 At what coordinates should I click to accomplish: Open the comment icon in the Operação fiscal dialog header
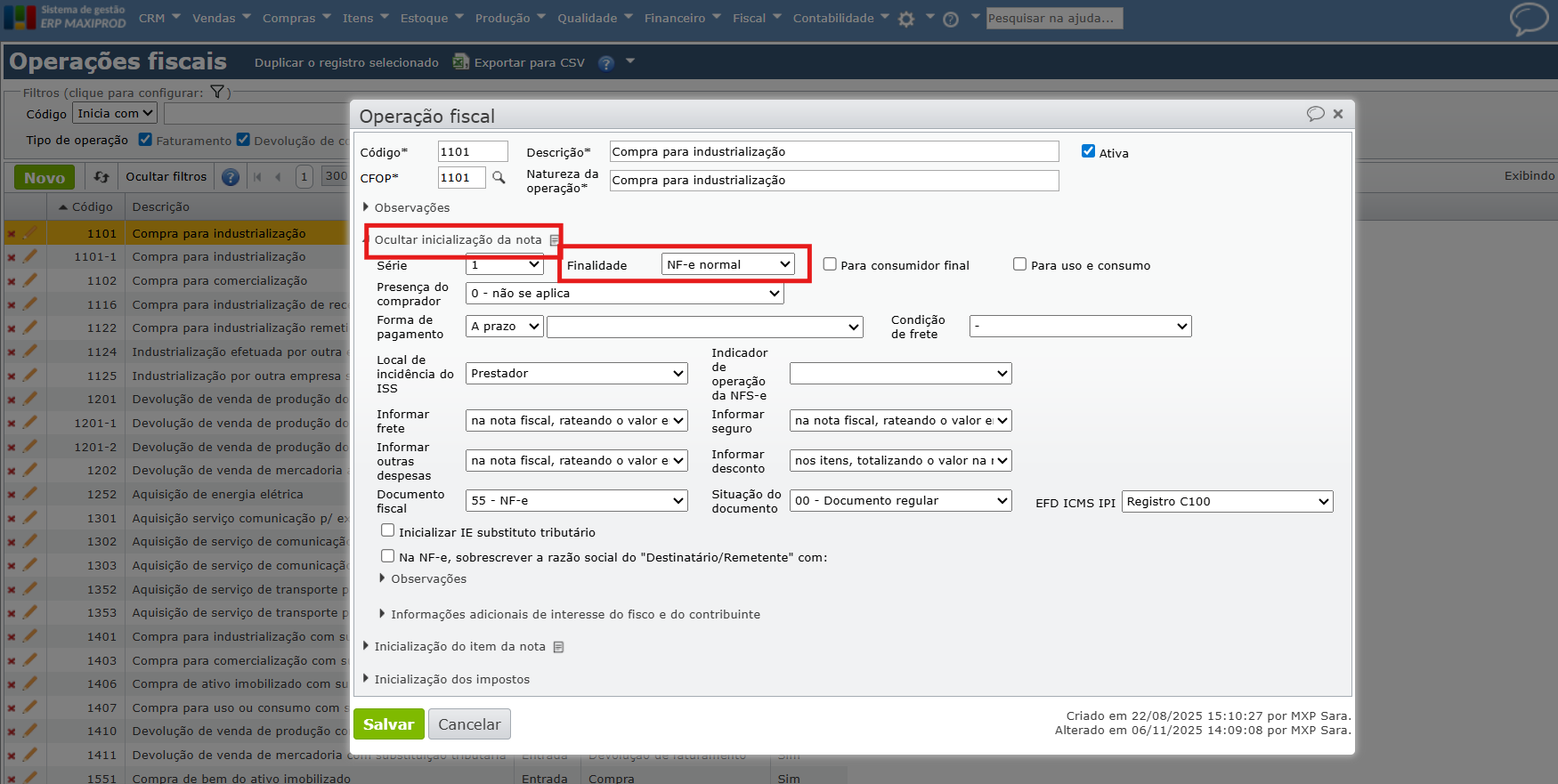click(x=1315, y=114)
